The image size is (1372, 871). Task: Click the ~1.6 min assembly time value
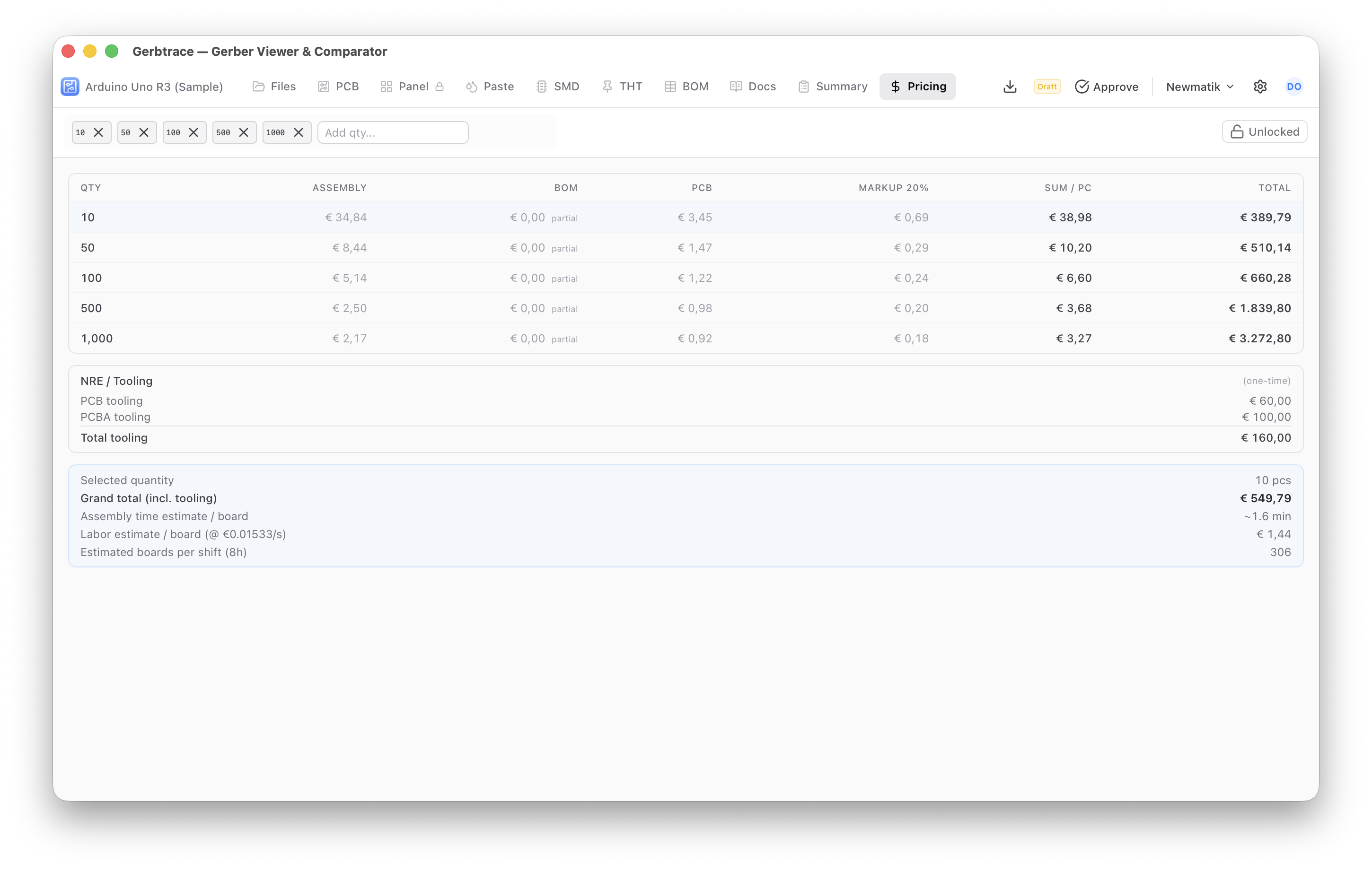coord(1267,517)
